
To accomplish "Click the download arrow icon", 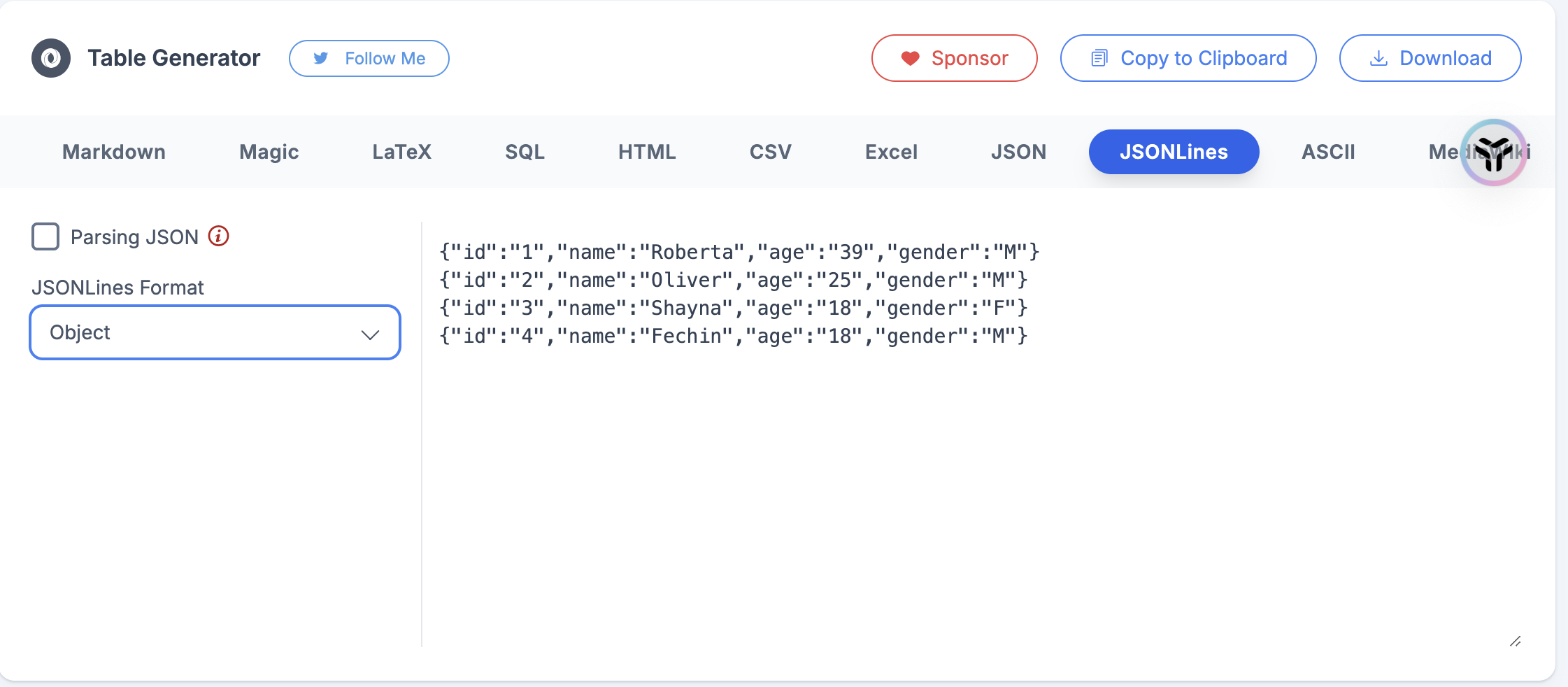I will [1378, 58].
